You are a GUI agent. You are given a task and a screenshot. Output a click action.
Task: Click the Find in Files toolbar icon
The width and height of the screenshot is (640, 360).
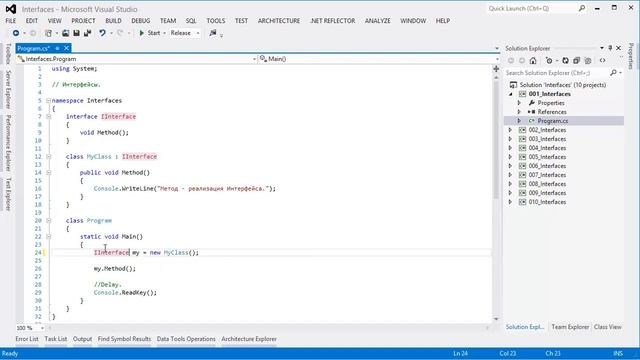tap(213, 33)
